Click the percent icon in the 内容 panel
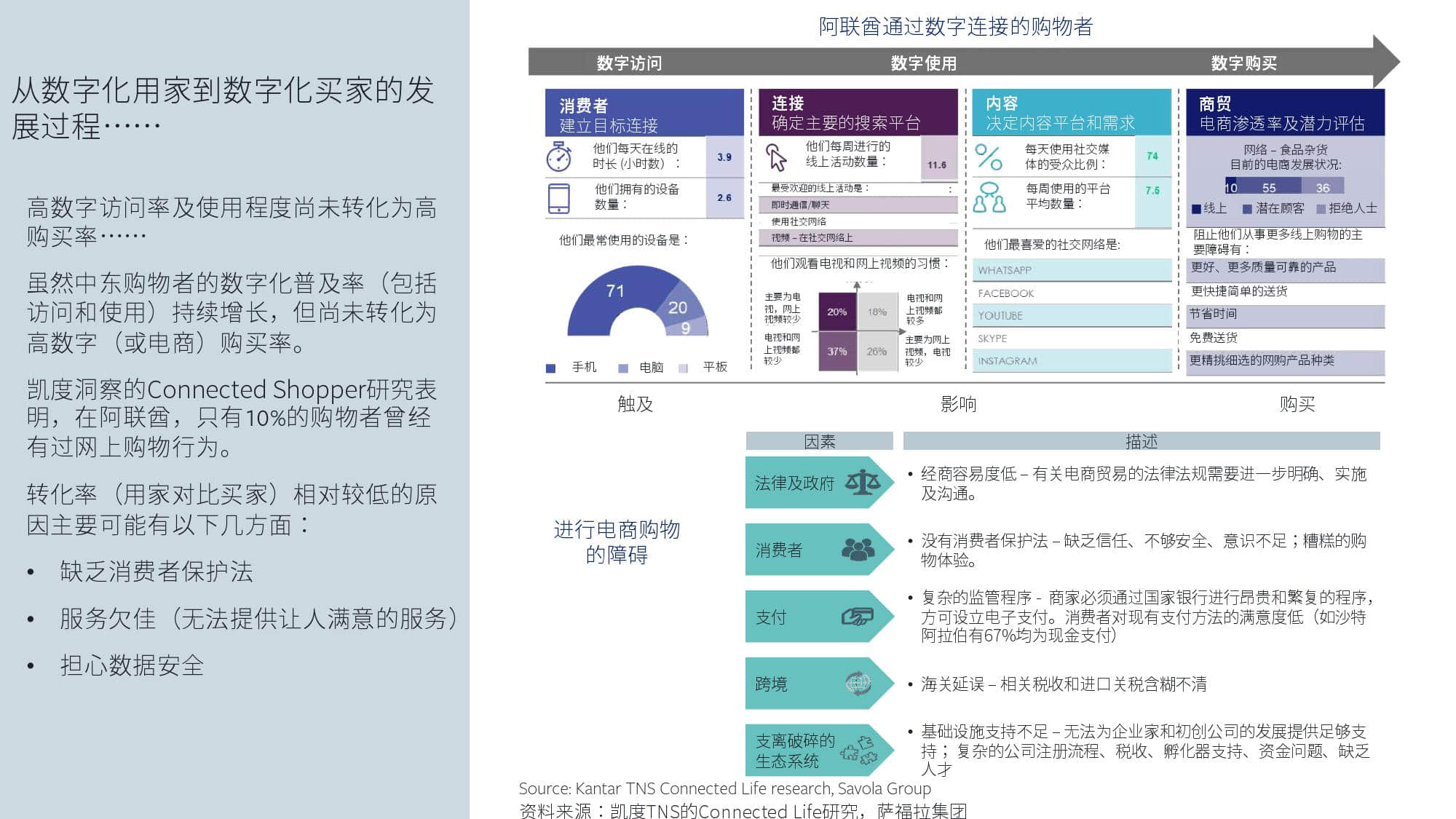1456x819 pixels. 988,156
